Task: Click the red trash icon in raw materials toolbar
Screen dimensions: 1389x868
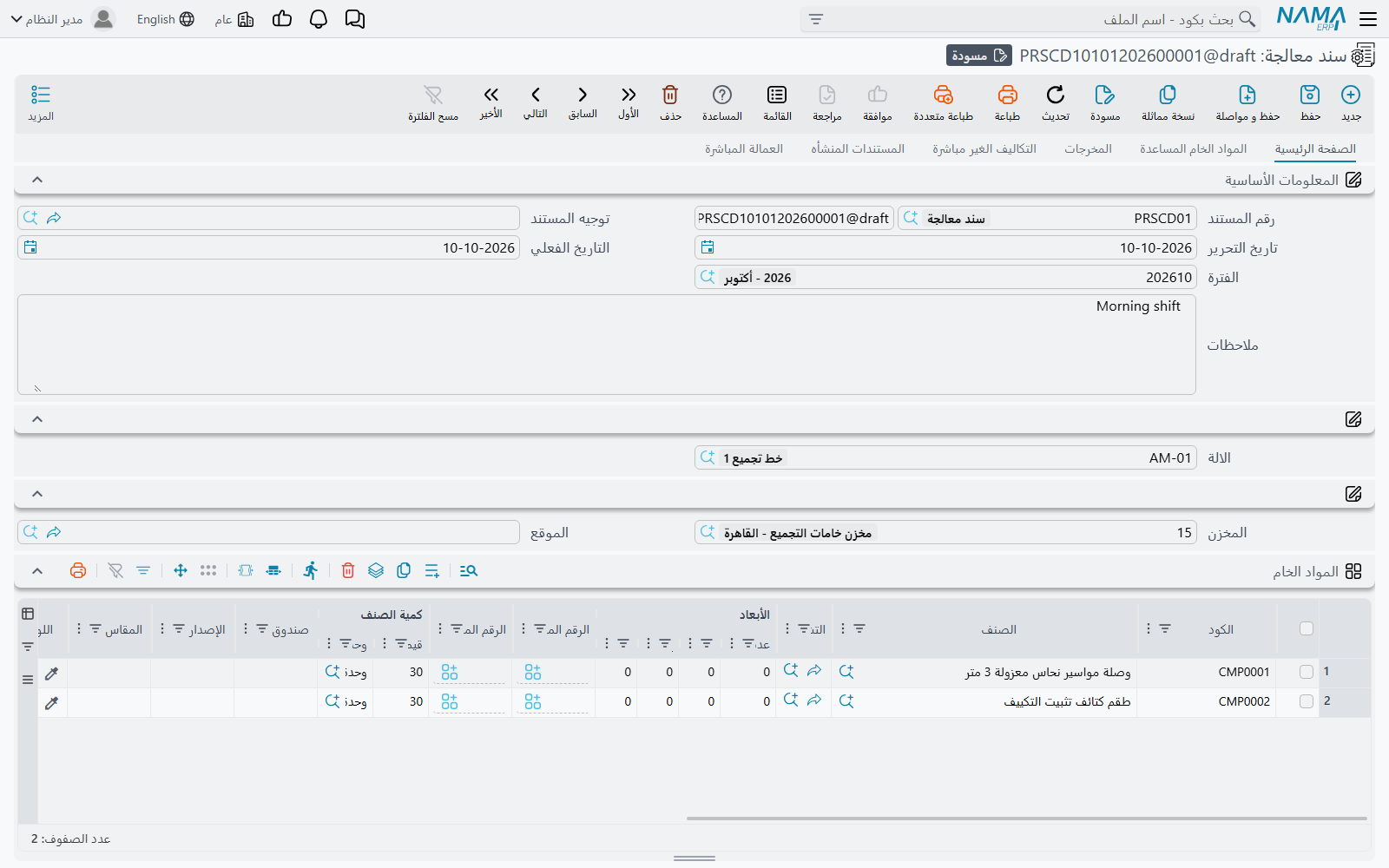Action: coord(348,570)
